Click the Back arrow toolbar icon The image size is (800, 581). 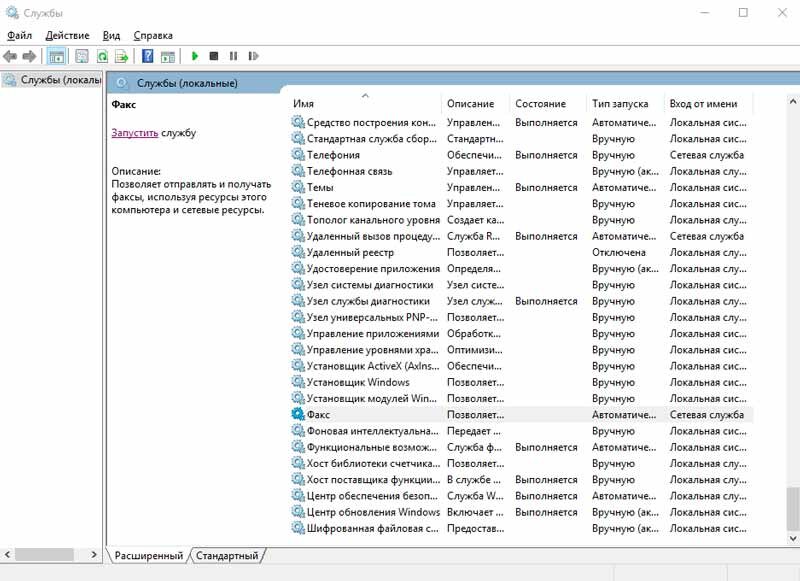10,56
